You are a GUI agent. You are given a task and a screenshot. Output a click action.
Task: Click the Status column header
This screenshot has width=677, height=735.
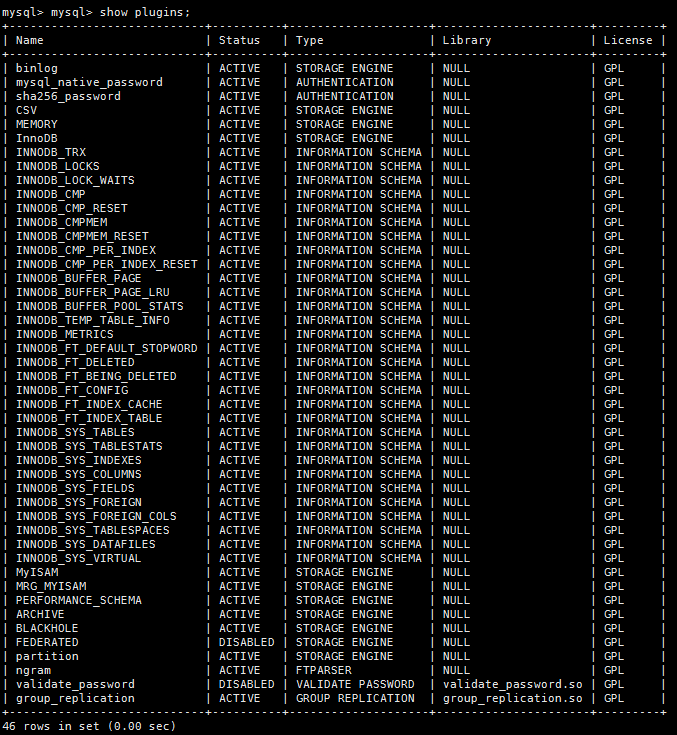(239, 40)
